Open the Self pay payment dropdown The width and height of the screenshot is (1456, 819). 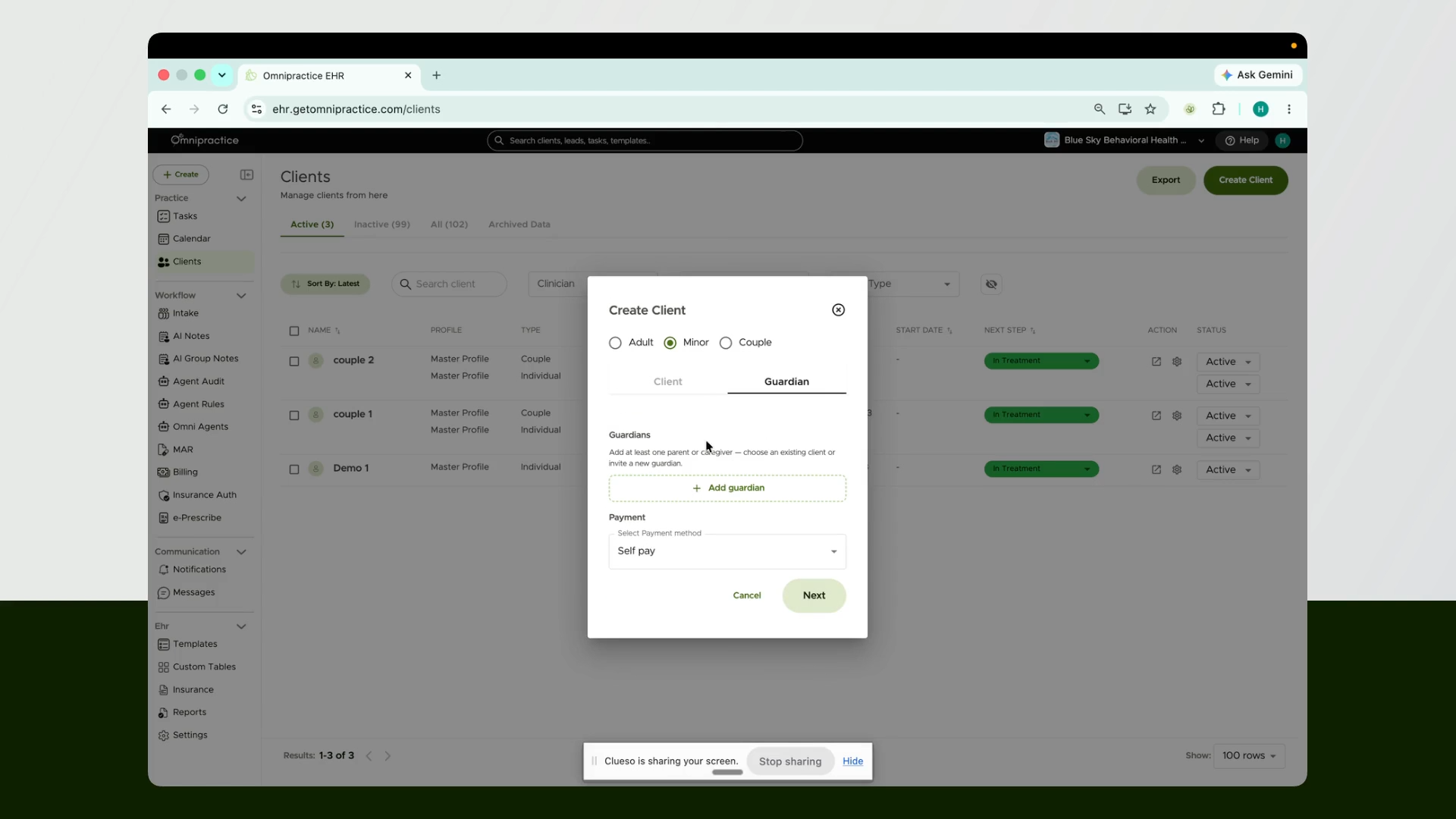[727, 551]
